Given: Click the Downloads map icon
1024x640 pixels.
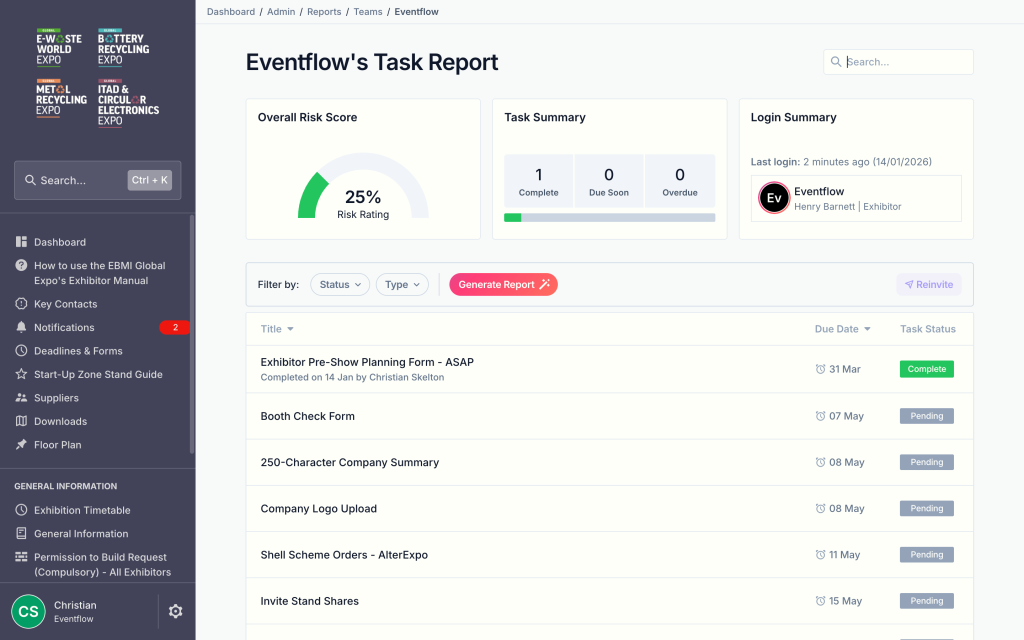Looking at the screenshot, I should [x=22, y=422].
